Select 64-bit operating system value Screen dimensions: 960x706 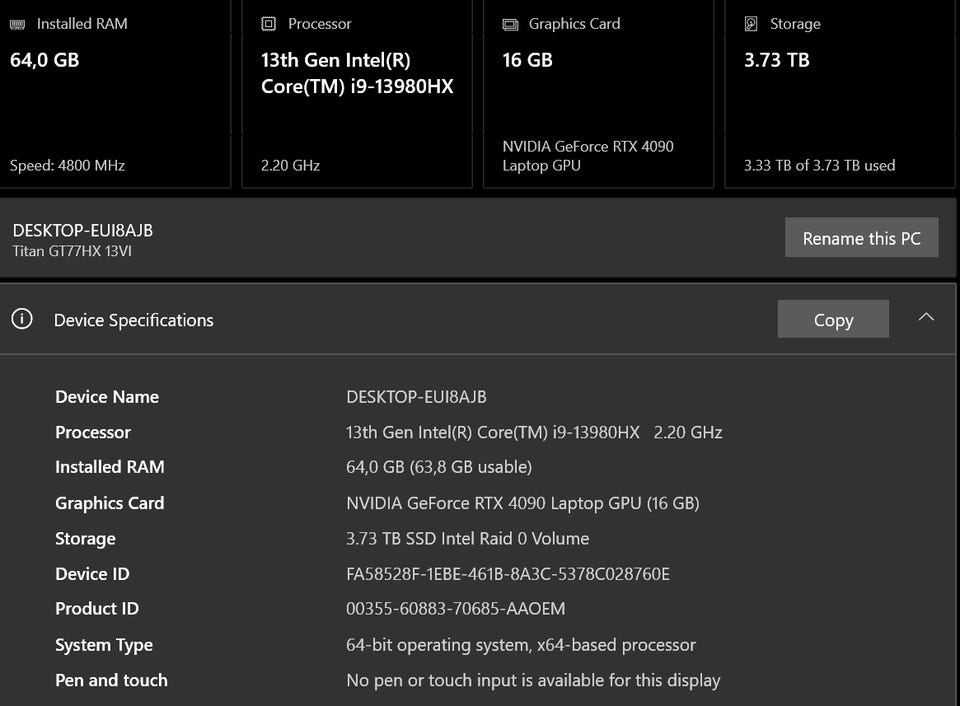pyautogui.click(x=521, y=645)
